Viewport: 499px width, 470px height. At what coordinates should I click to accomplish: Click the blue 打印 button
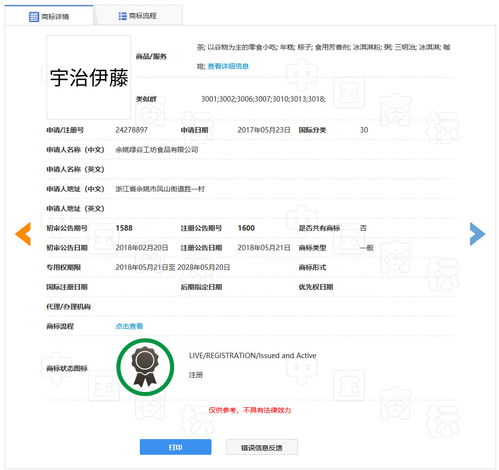[175, 447]
